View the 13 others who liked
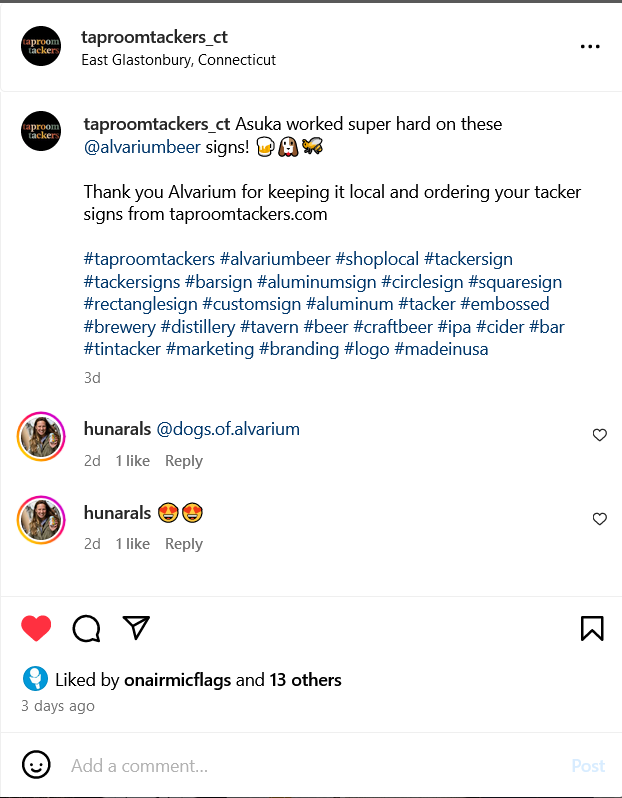The height and width of the screenshot is (798, 622). coord(305,680)
